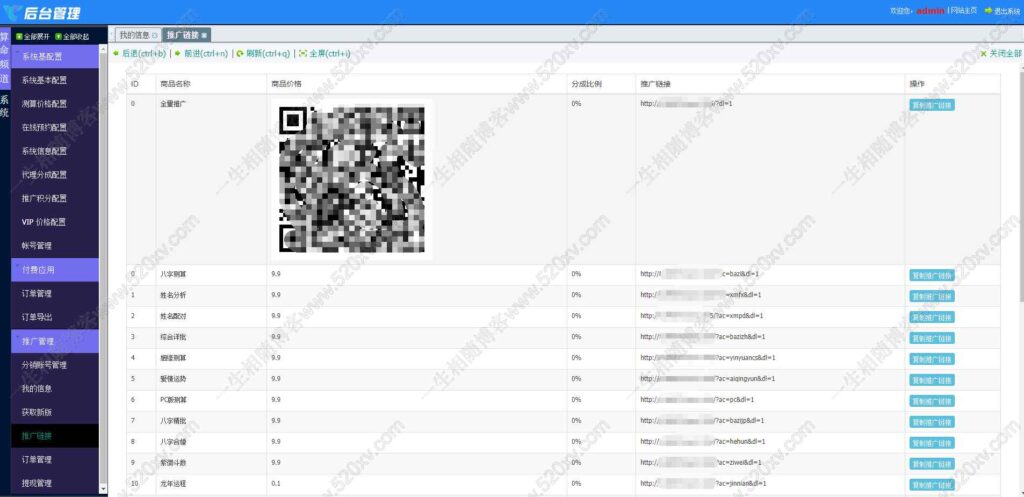Viewport: 1024px width, 497px height.
Task: Click the QR code image for 全量推广
Action: pos(351,178)
